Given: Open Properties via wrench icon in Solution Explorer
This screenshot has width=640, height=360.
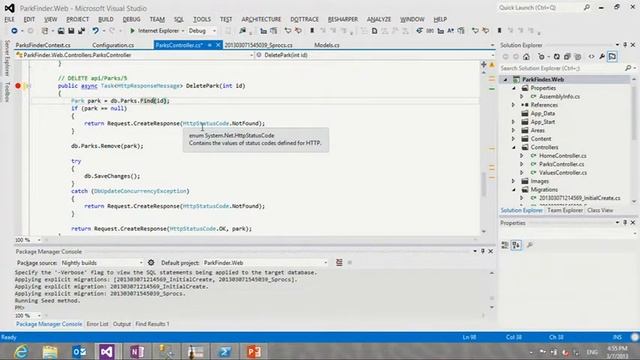Looking at the screenshot, I should click(602, 57).
